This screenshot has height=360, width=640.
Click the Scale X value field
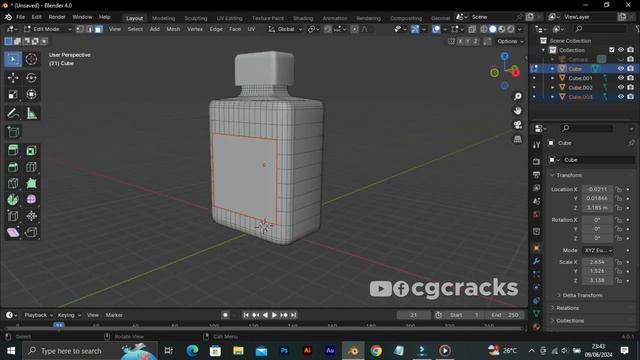pyautogui.click(x=597, y=262)
